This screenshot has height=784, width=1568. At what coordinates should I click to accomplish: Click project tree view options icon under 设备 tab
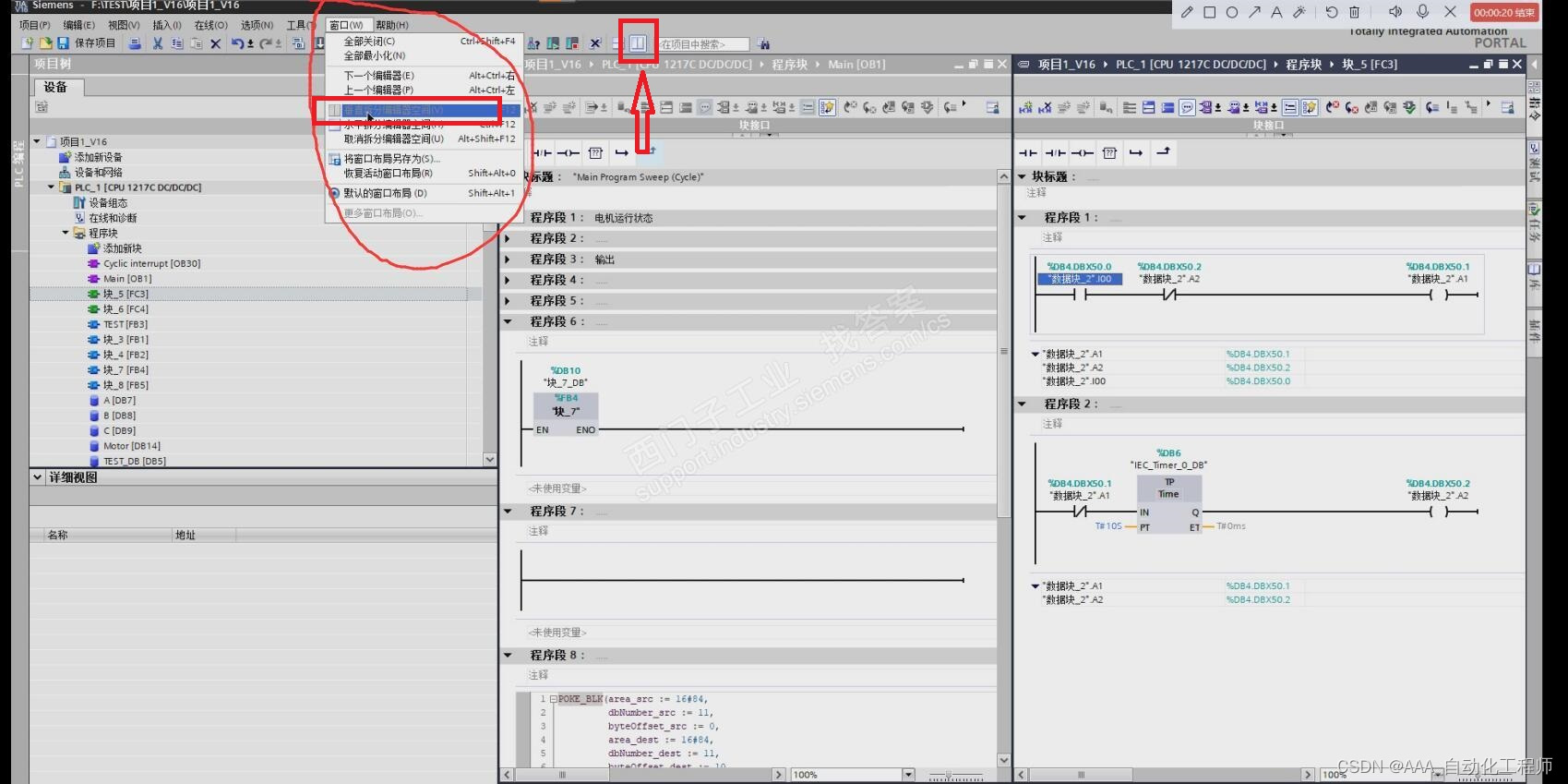pos(42,107)
